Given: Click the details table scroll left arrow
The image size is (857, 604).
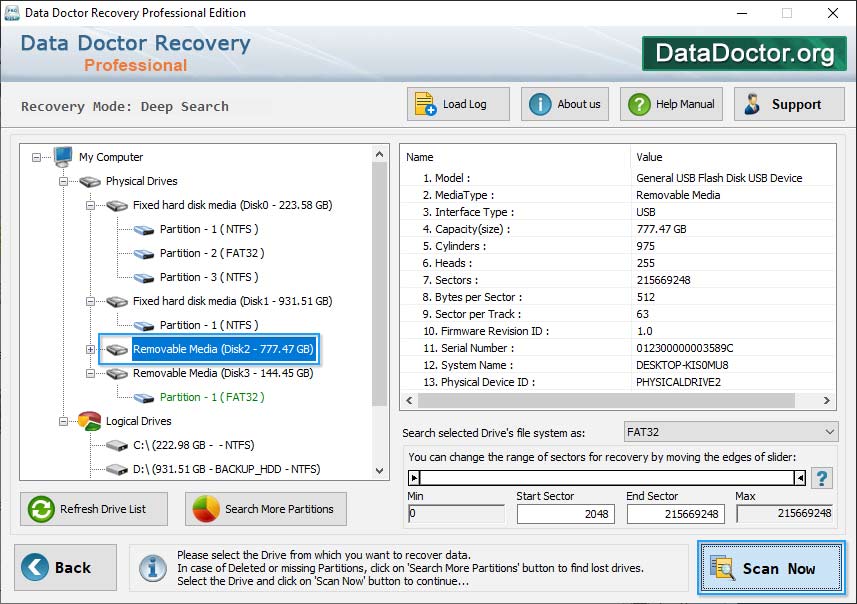Looking at the screenshot, I should 409,401.
